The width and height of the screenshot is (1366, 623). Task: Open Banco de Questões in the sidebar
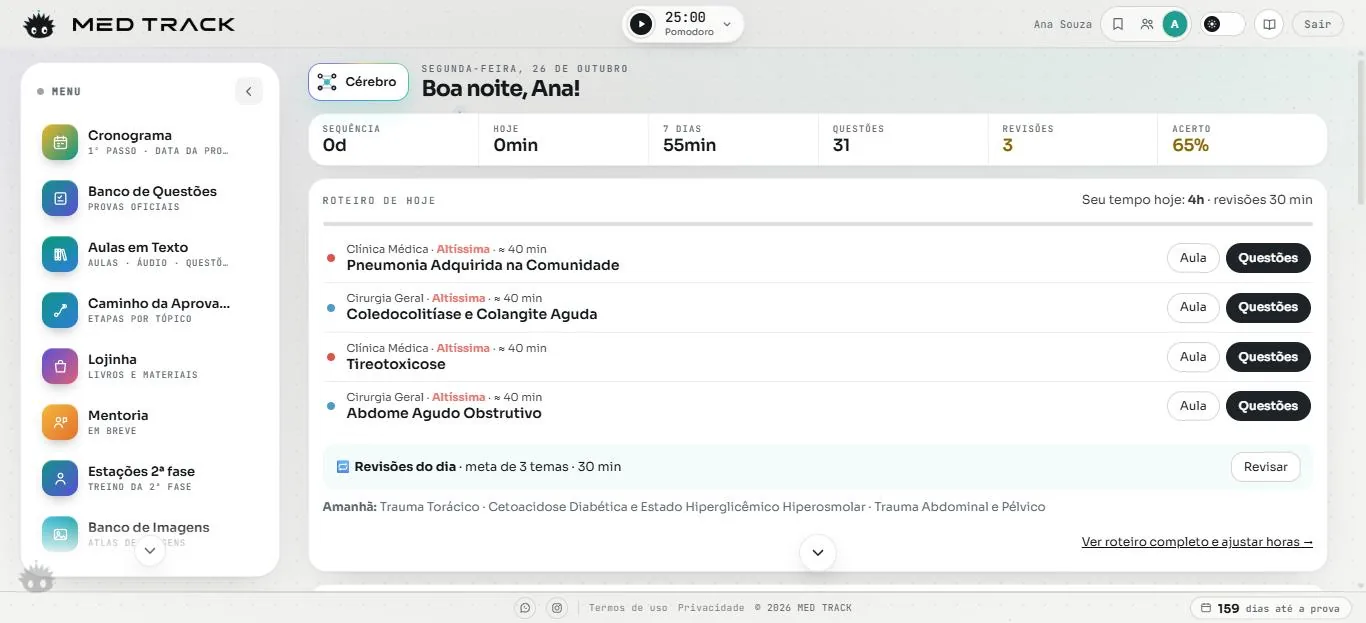coord(150,198)
